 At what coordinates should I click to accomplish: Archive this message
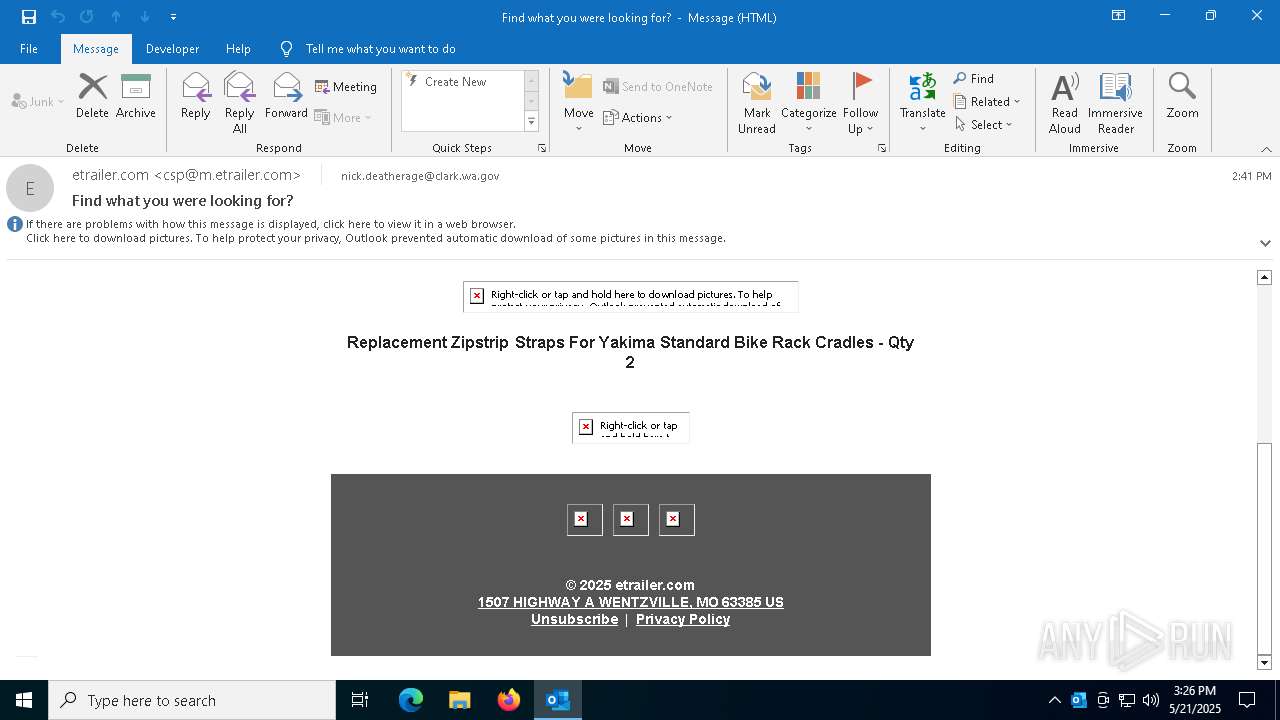[136, 97]
